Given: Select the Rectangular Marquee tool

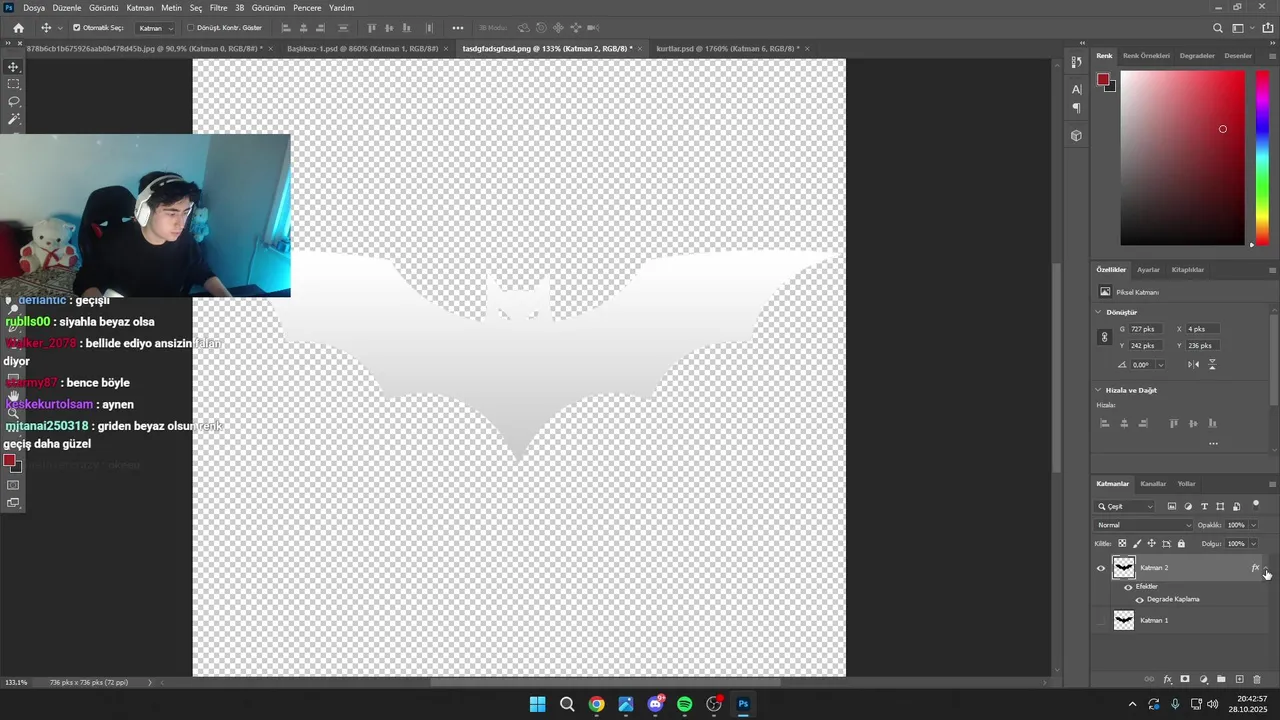Looking at the screenshot, I should pyautogui.click(x=13, y=84).
